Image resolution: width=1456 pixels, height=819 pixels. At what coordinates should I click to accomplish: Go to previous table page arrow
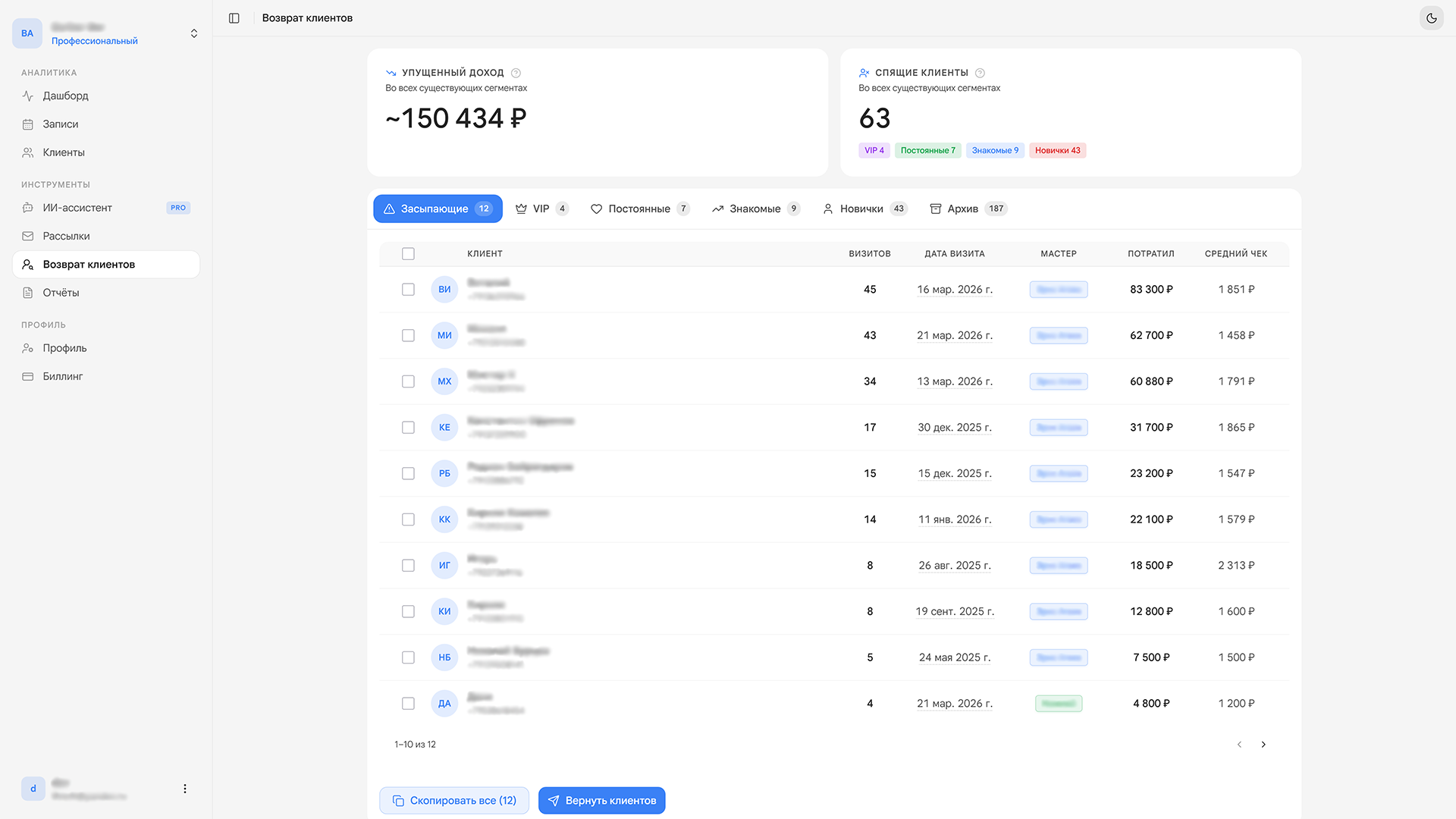(1239, 745)
